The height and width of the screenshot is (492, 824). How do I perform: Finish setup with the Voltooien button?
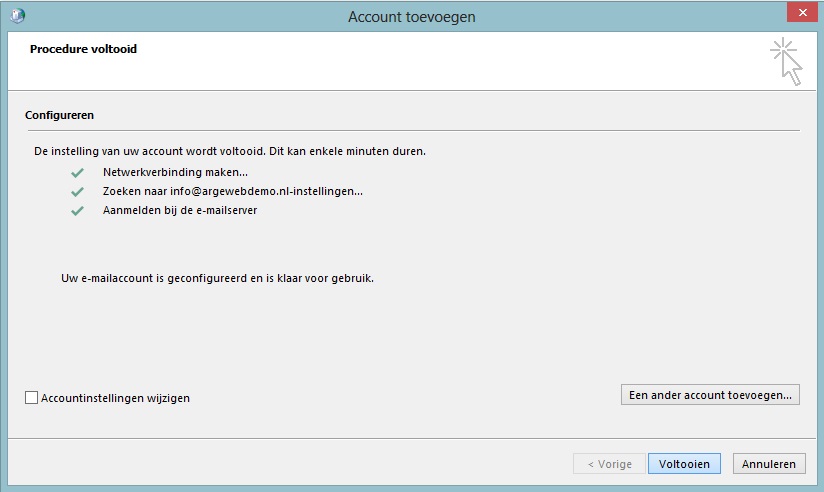[684, 464]
